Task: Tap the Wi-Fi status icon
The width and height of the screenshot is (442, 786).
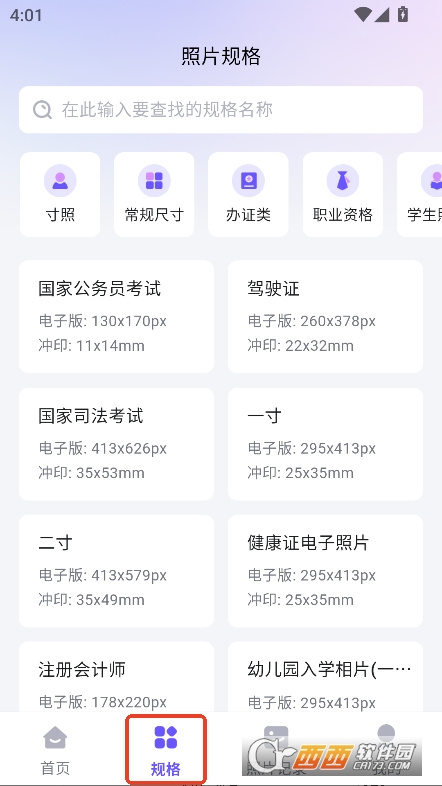Action: 362,15
